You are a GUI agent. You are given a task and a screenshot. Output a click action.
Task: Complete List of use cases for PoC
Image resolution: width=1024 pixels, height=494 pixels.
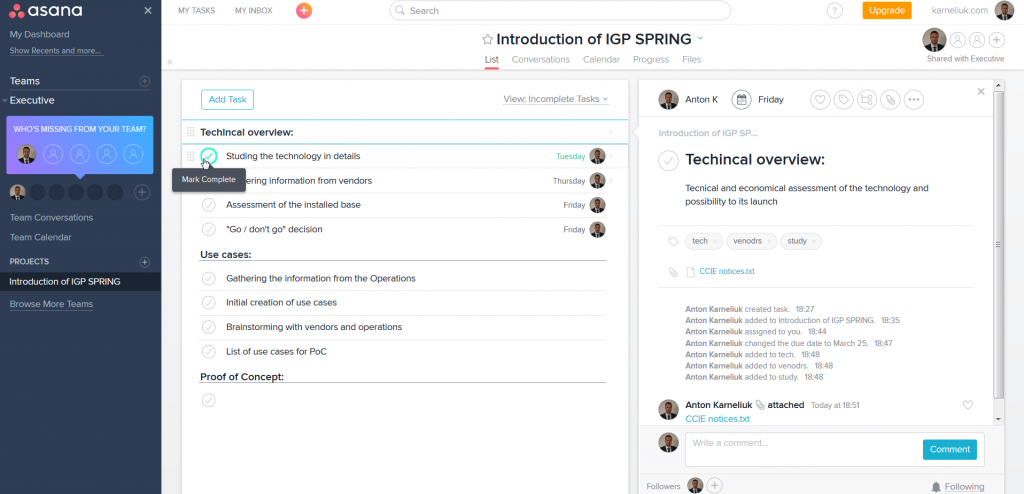[x=208, y=352]
